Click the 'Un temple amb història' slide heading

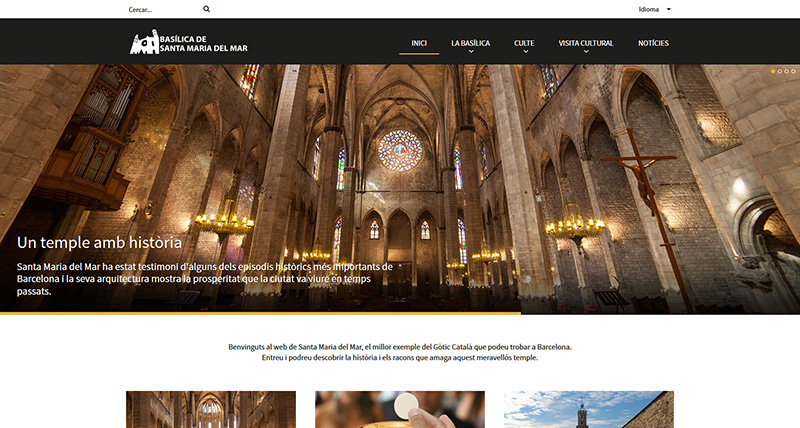click(99, 242)
